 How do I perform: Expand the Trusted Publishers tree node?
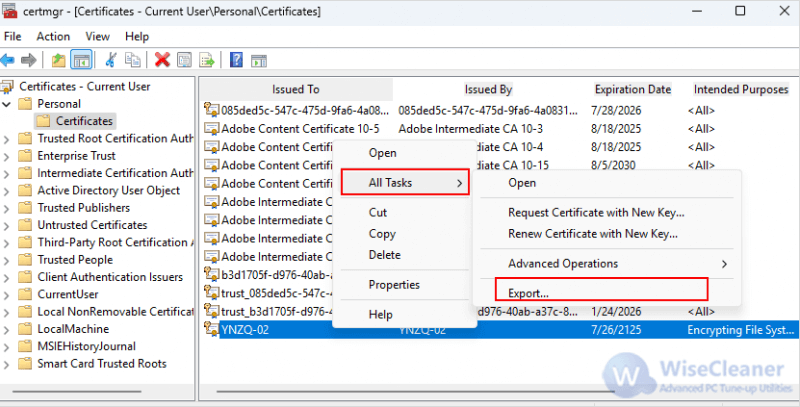(x=8, y=208)
